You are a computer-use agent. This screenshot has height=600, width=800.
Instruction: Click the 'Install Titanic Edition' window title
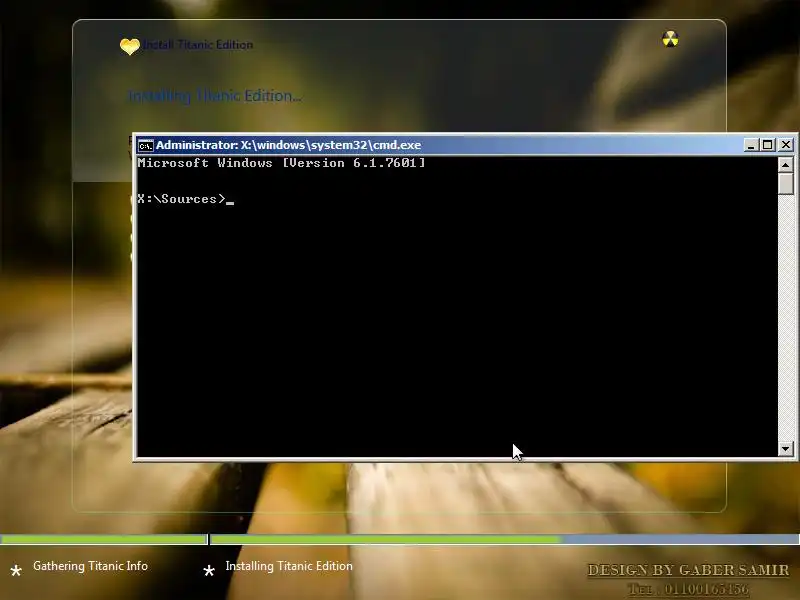[197, 45]
